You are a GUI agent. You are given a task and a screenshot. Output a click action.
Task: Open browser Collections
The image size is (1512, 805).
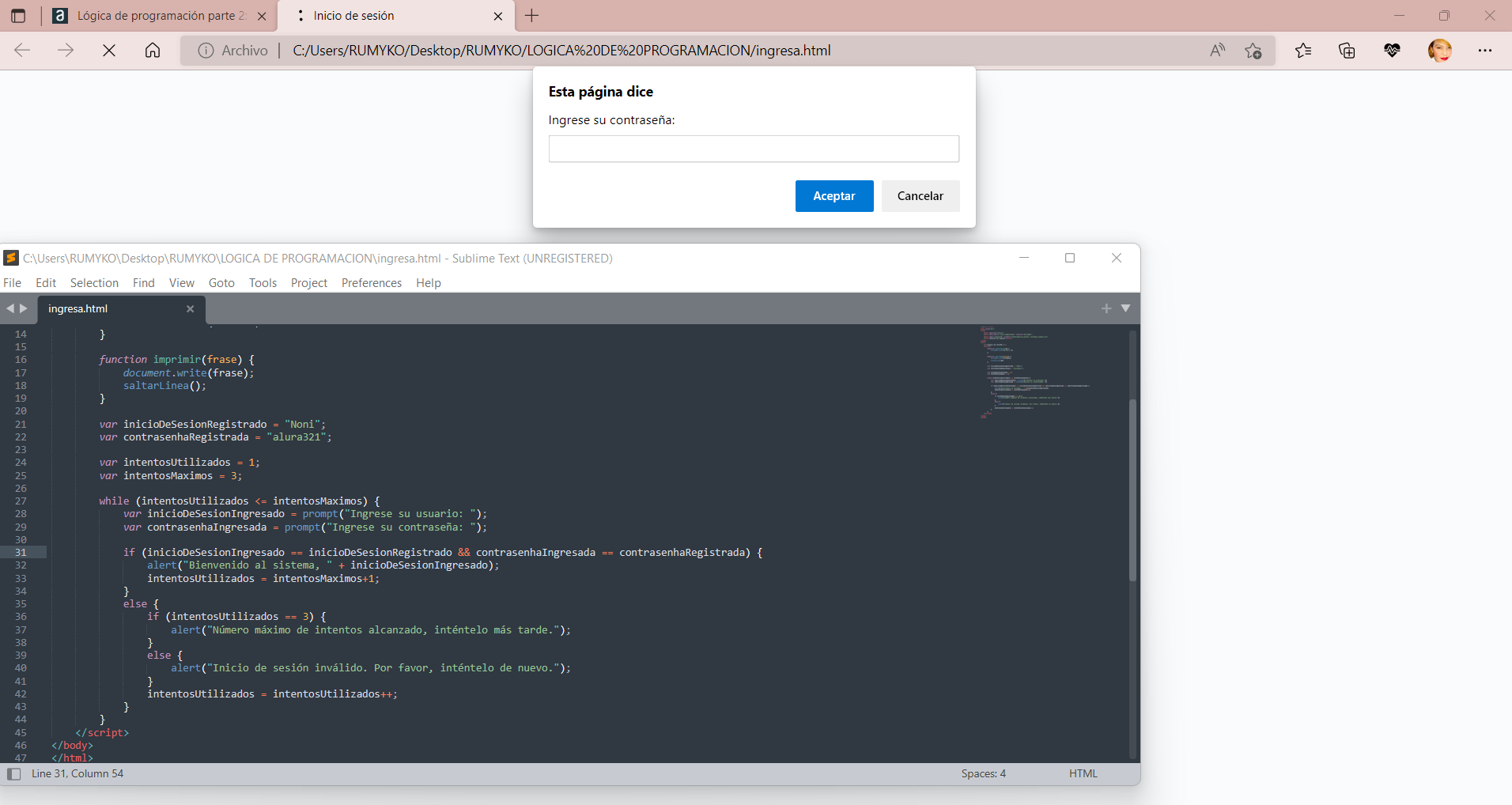[1347, 51]
